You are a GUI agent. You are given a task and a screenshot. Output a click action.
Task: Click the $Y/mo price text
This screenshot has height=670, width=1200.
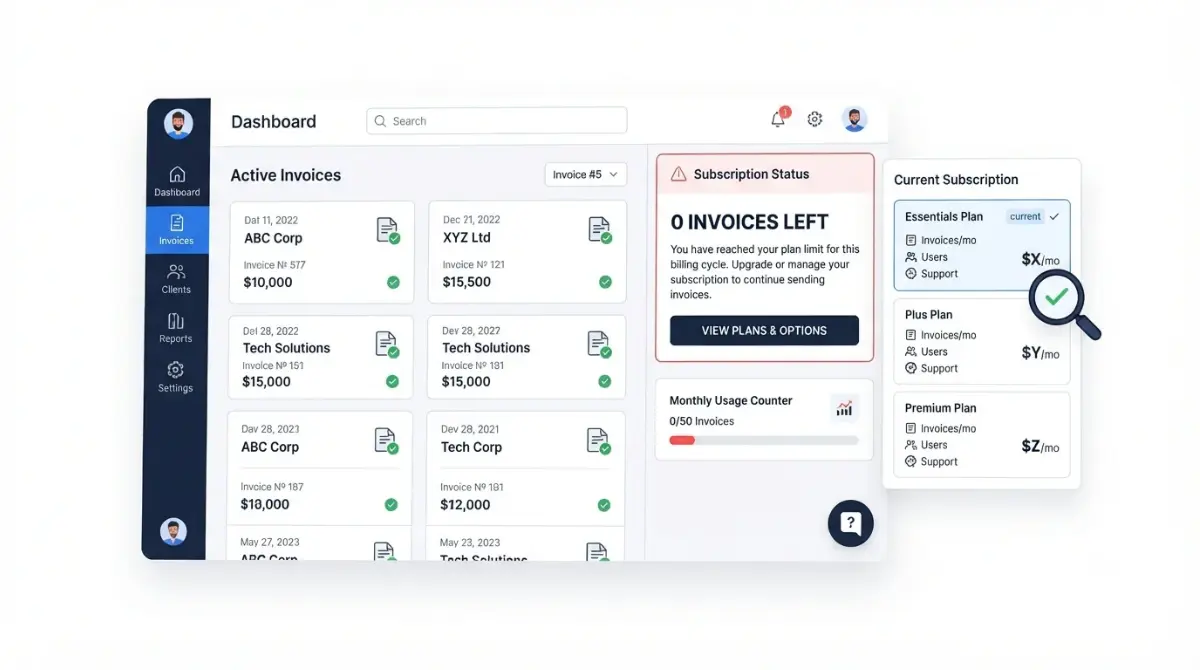[x=1040, y=352]
